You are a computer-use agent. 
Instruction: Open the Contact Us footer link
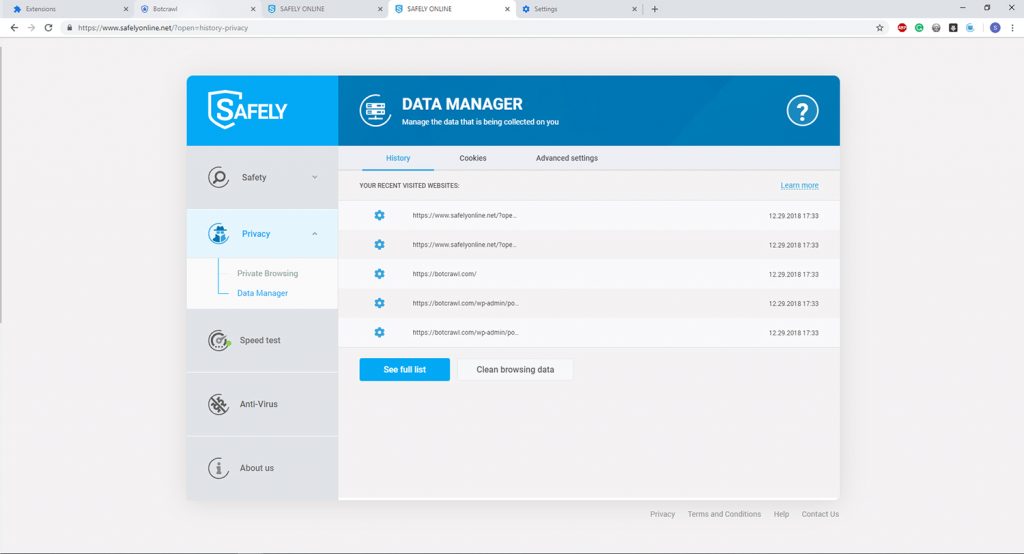(x=820, y=514)
